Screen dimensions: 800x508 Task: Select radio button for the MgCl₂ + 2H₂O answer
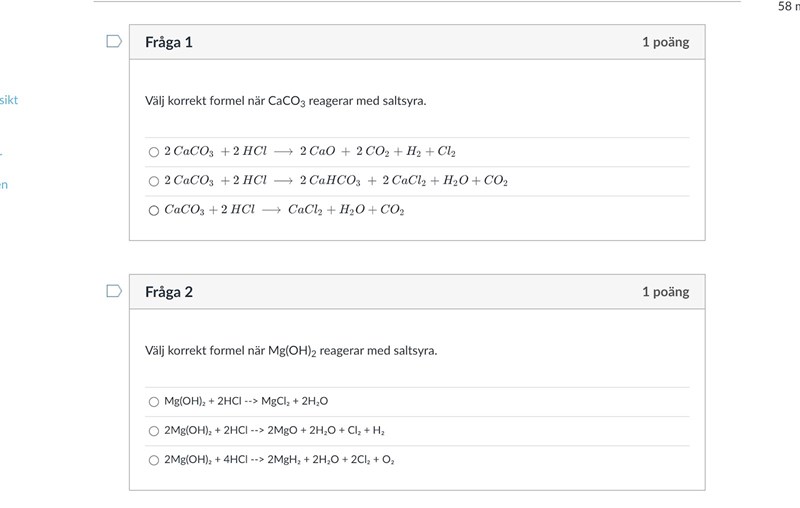(x=154, y=401)
